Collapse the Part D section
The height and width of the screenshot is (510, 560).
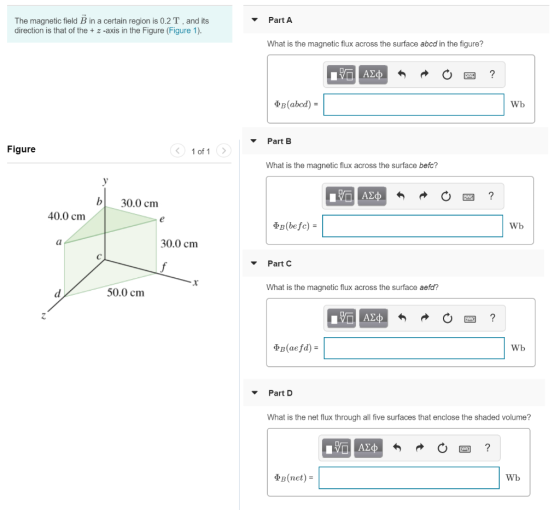click(x=255, y=393)
